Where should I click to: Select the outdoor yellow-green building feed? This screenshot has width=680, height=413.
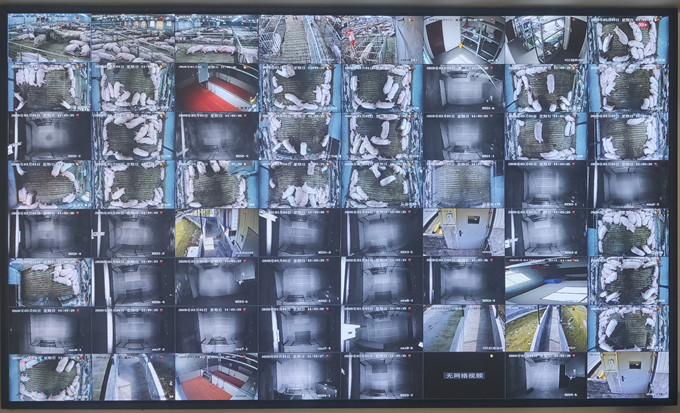click(216, 232)
